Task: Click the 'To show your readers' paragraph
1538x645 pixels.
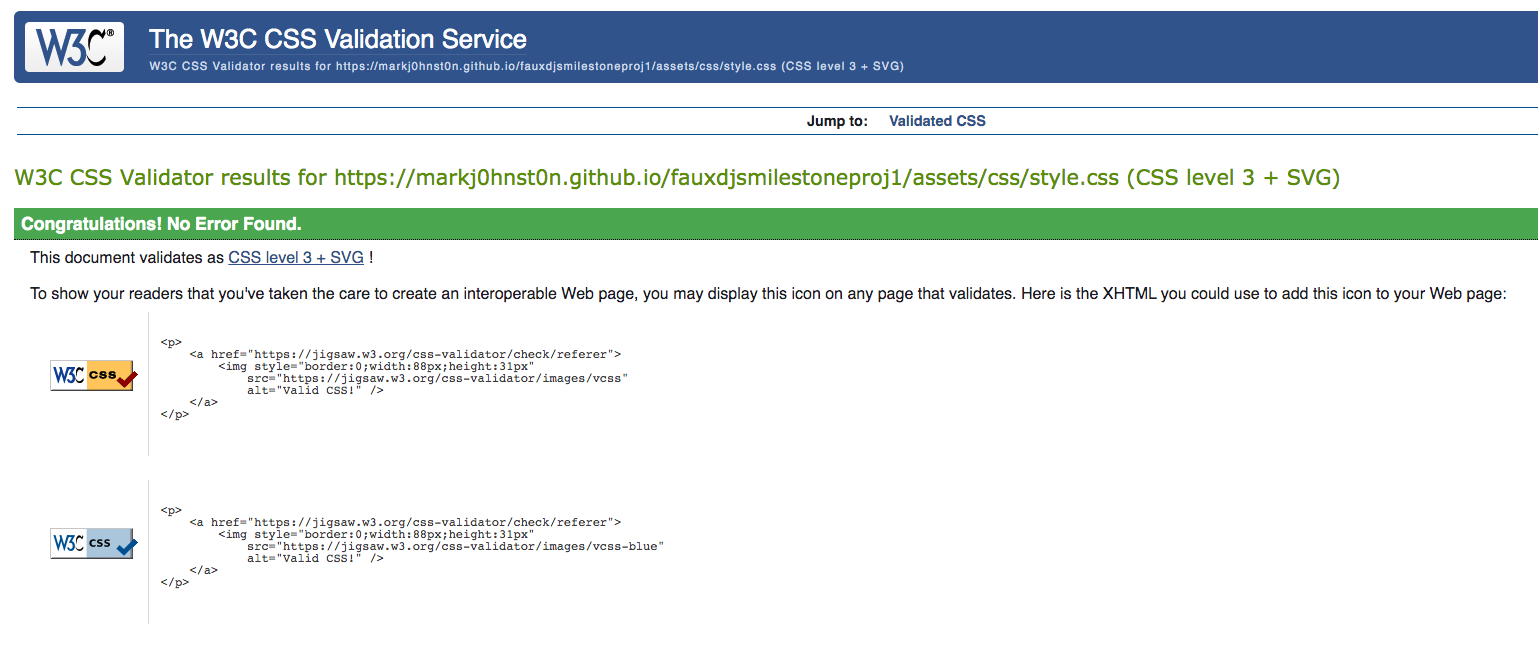Action: tap(768, 294)
